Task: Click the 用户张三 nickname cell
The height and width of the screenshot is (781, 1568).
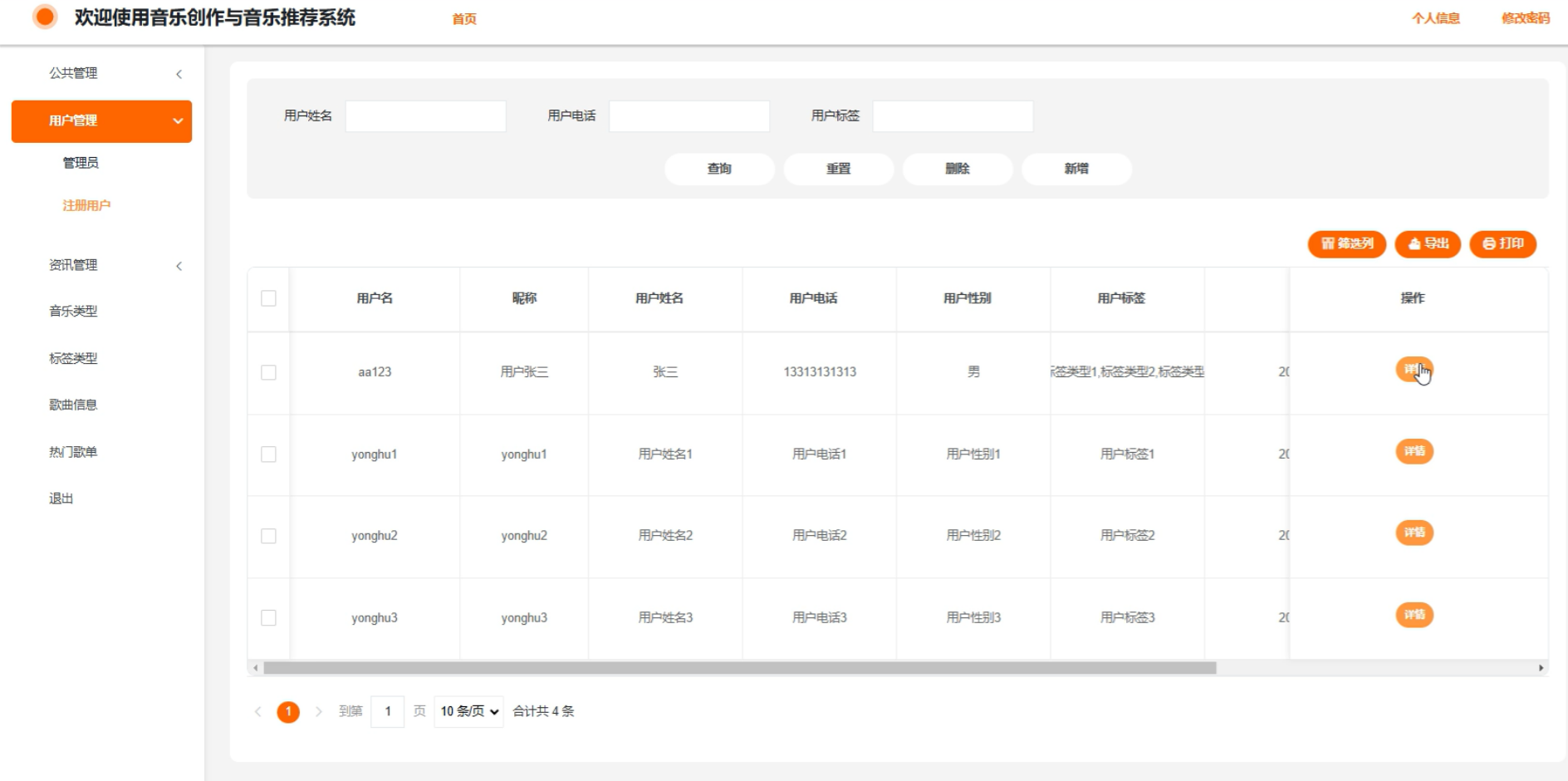Action: [x=524, y=372]
